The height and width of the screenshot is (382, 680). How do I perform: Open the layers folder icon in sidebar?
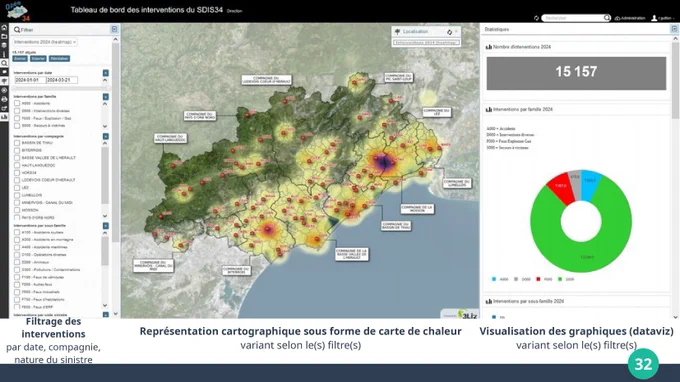point(4,36)
